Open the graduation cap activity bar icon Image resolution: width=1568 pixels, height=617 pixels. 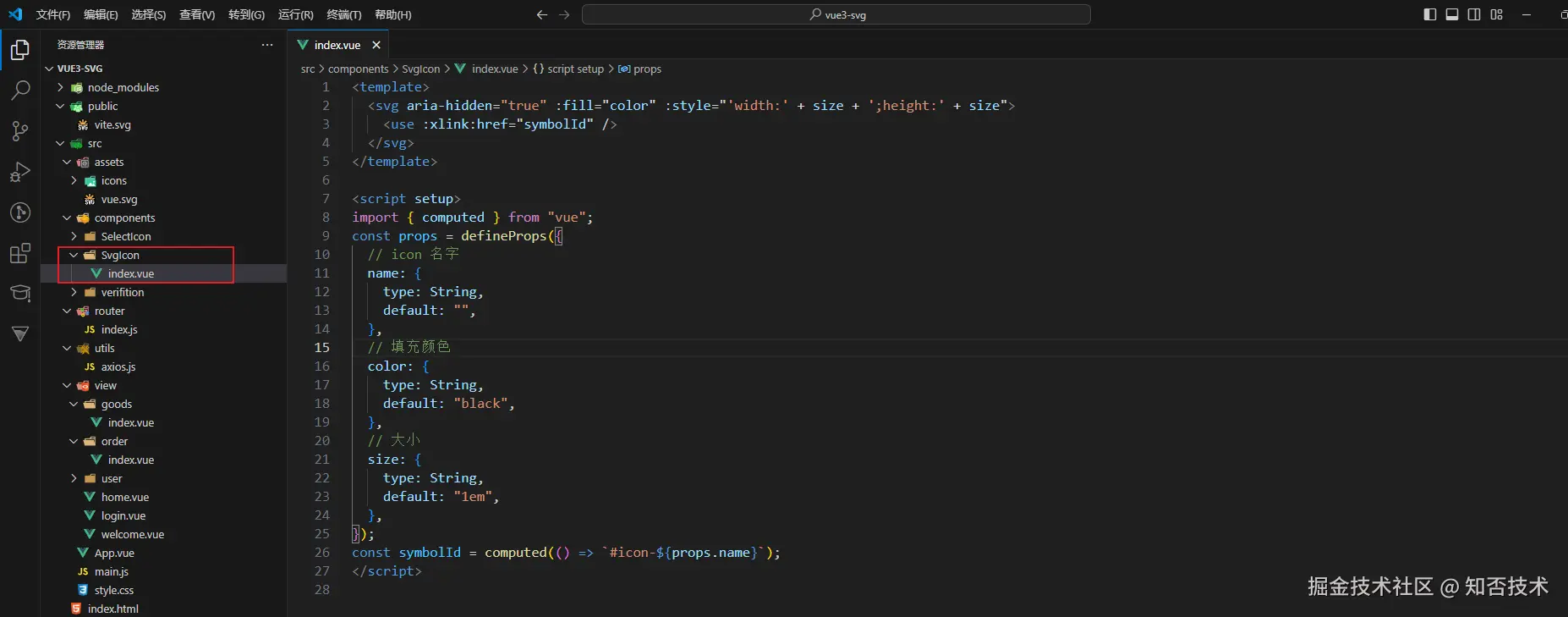point(20,294)
